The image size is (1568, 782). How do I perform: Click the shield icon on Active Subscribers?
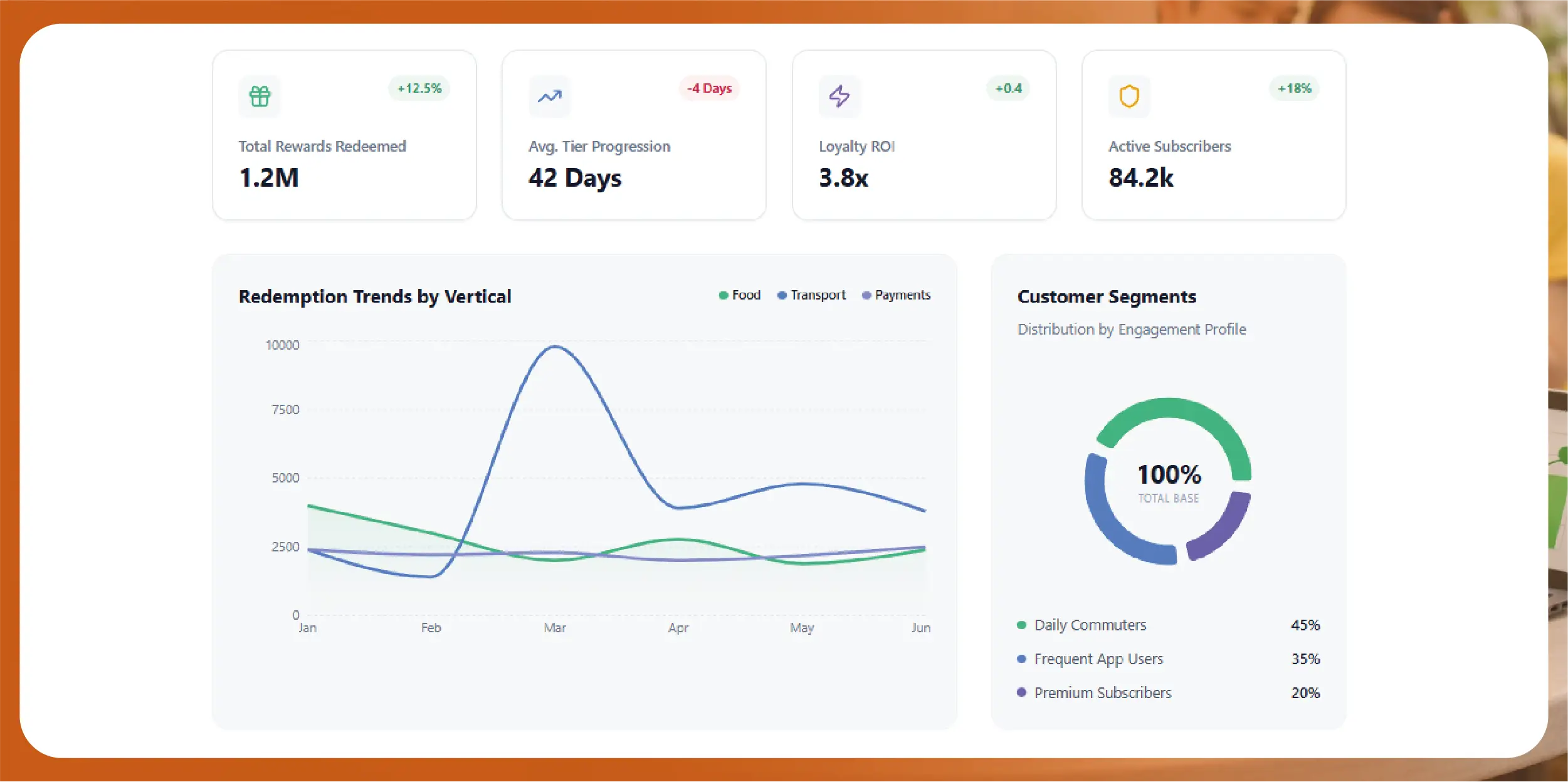(x=1129, y=96)
